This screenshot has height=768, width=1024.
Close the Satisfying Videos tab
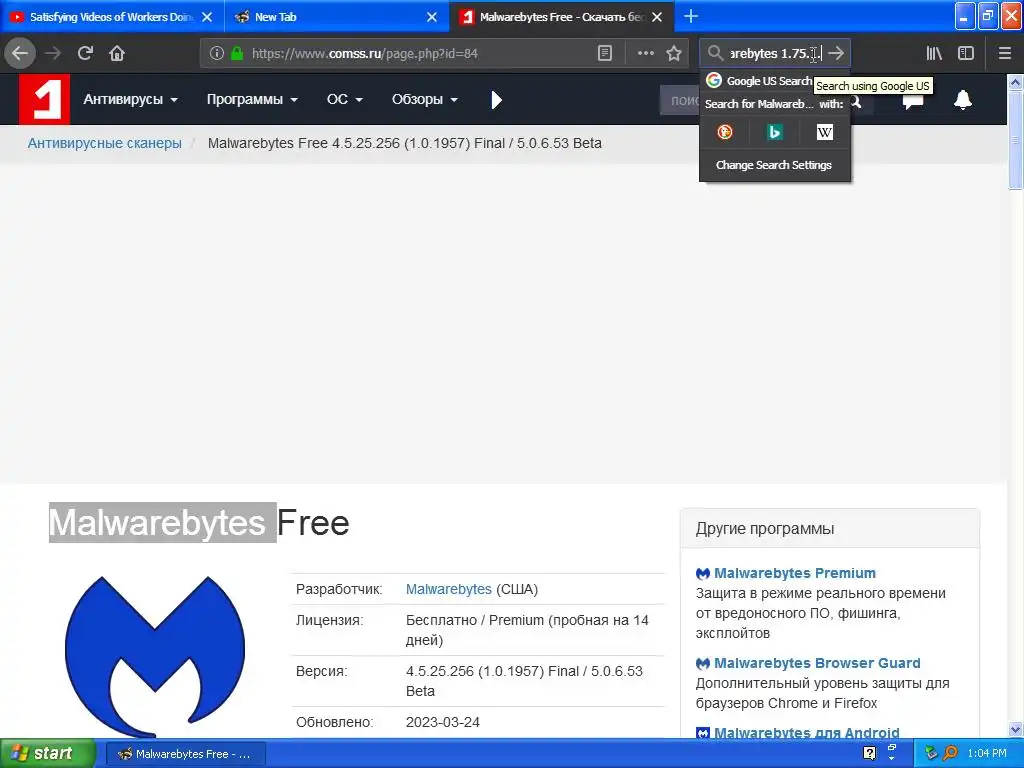(x=207, y=17)
